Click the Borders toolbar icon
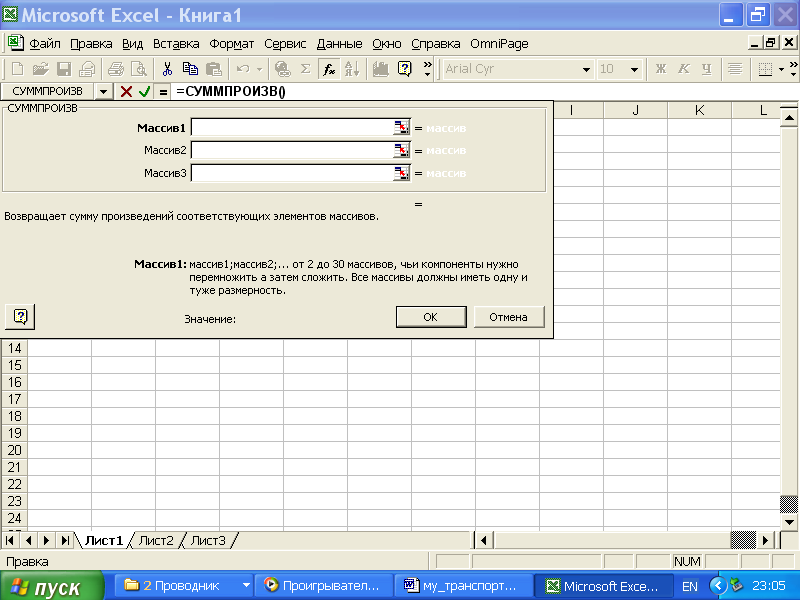This screenshot has width=800, height=600. [765, 69]
